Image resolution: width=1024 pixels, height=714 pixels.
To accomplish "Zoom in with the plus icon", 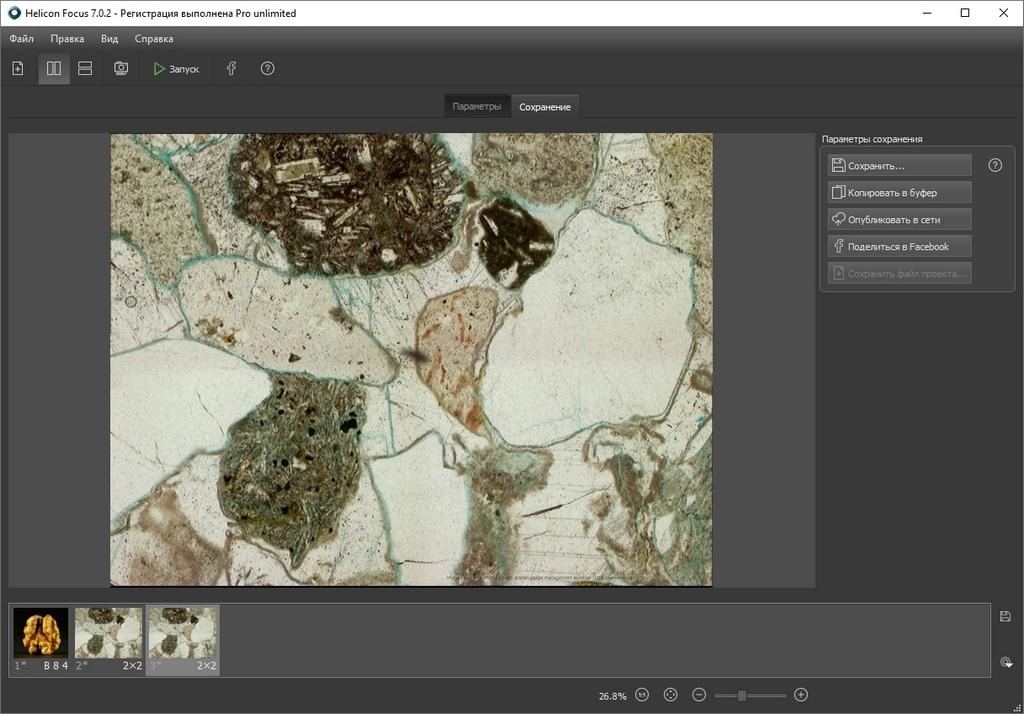I will click(x=801, y=695).
